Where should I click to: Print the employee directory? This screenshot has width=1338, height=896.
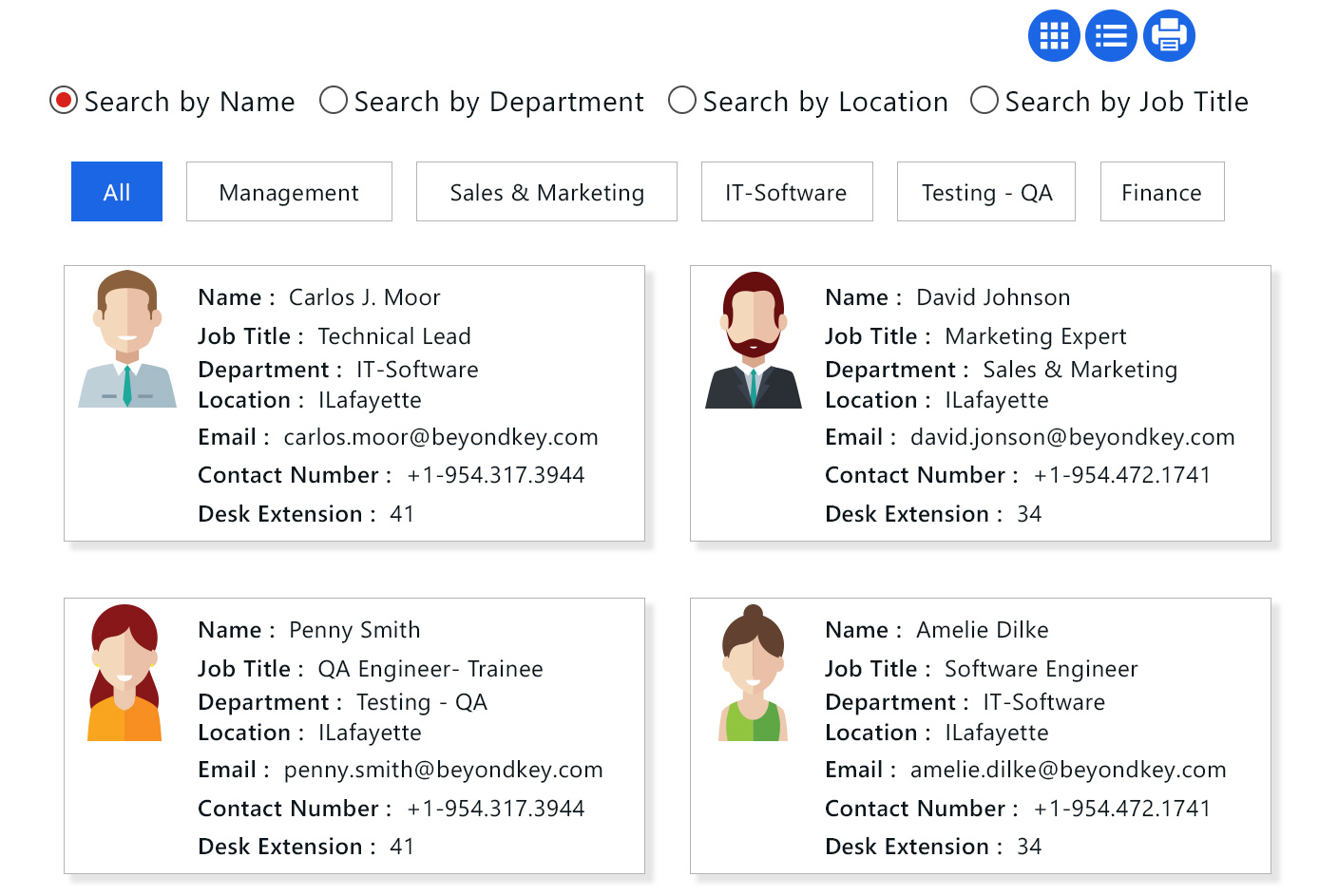(1169, 36)
